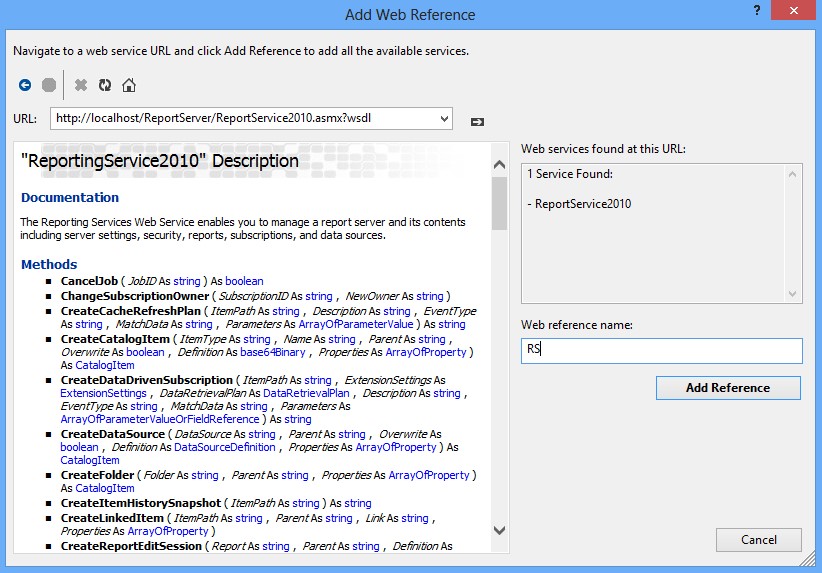Image resolution: width=822 pixels, height=573 pixels.
Task: Click the CreateLinkedItem method name
Action: pos(112,518)
